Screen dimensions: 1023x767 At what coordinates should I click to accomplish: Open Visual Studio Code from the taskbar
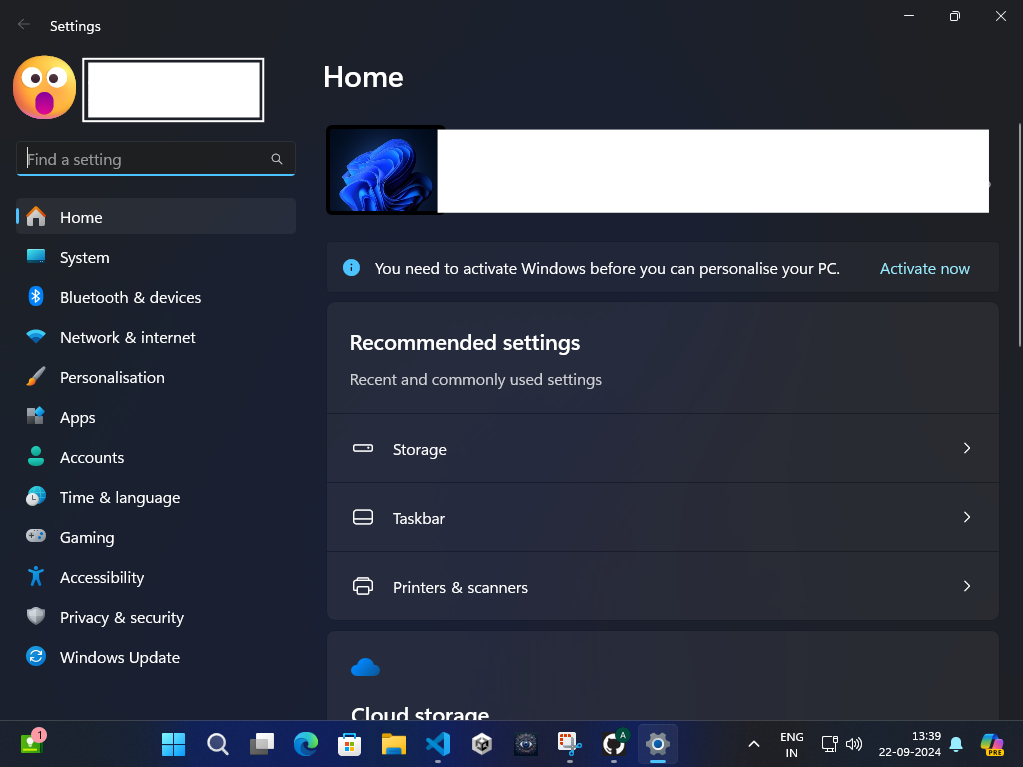coord(438,744)
